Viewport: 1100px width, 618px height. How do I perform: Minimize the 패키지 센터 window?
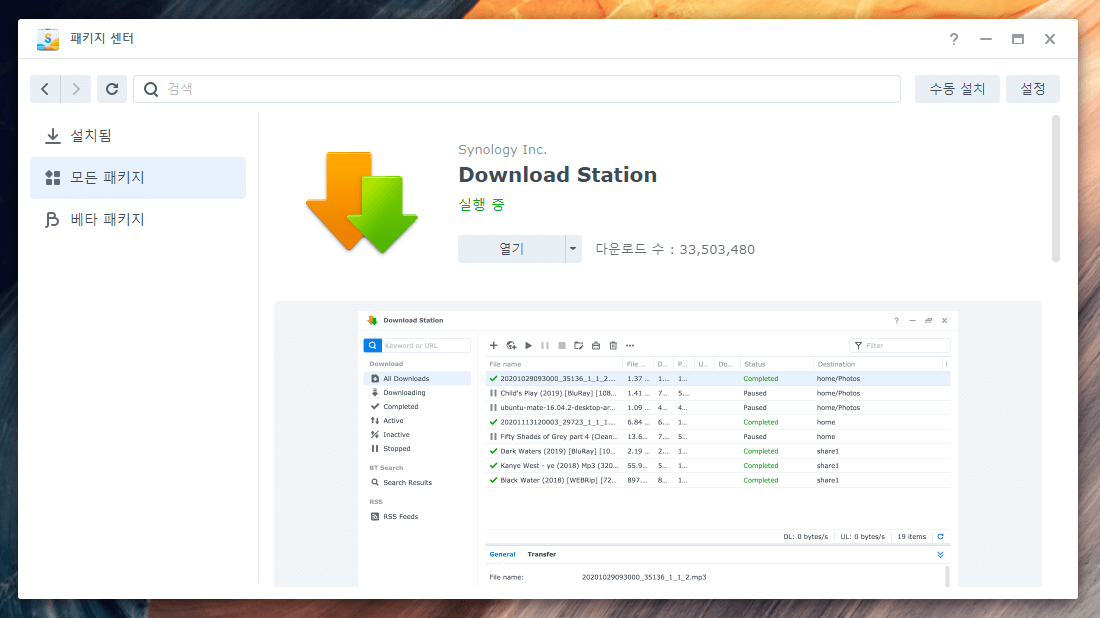click(x=986, y=39)
